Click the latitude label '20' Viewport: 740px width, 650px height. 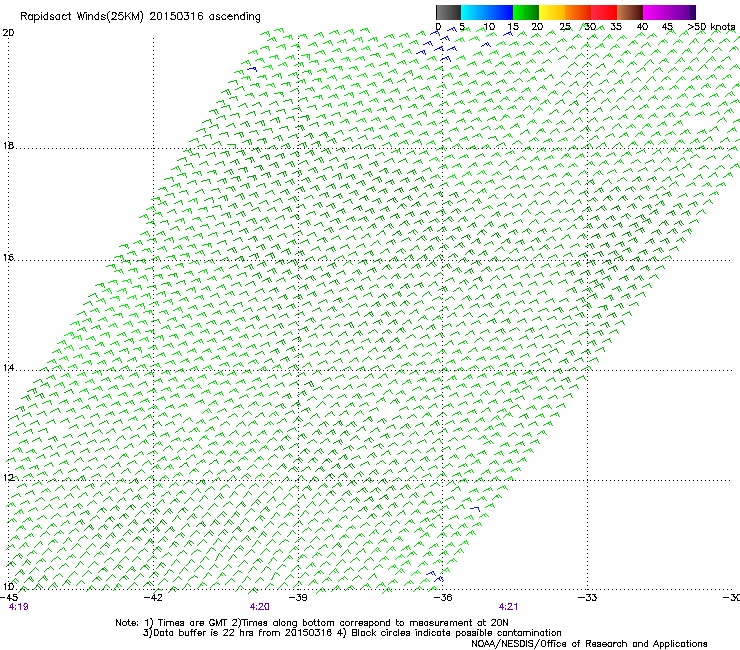[8, 33]
